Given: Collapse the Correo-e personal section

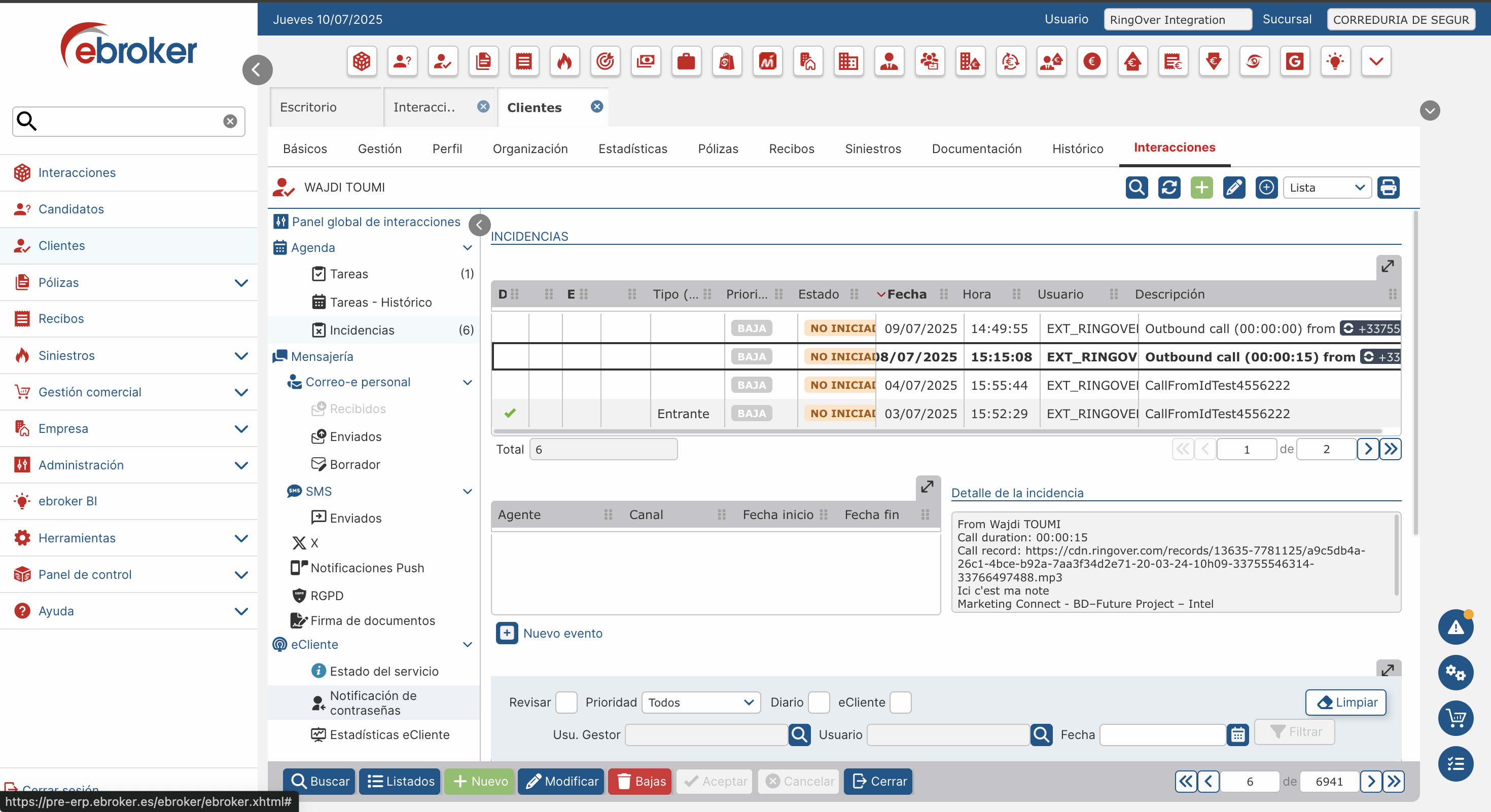Looking at the screenshot, I should point(468,382).
